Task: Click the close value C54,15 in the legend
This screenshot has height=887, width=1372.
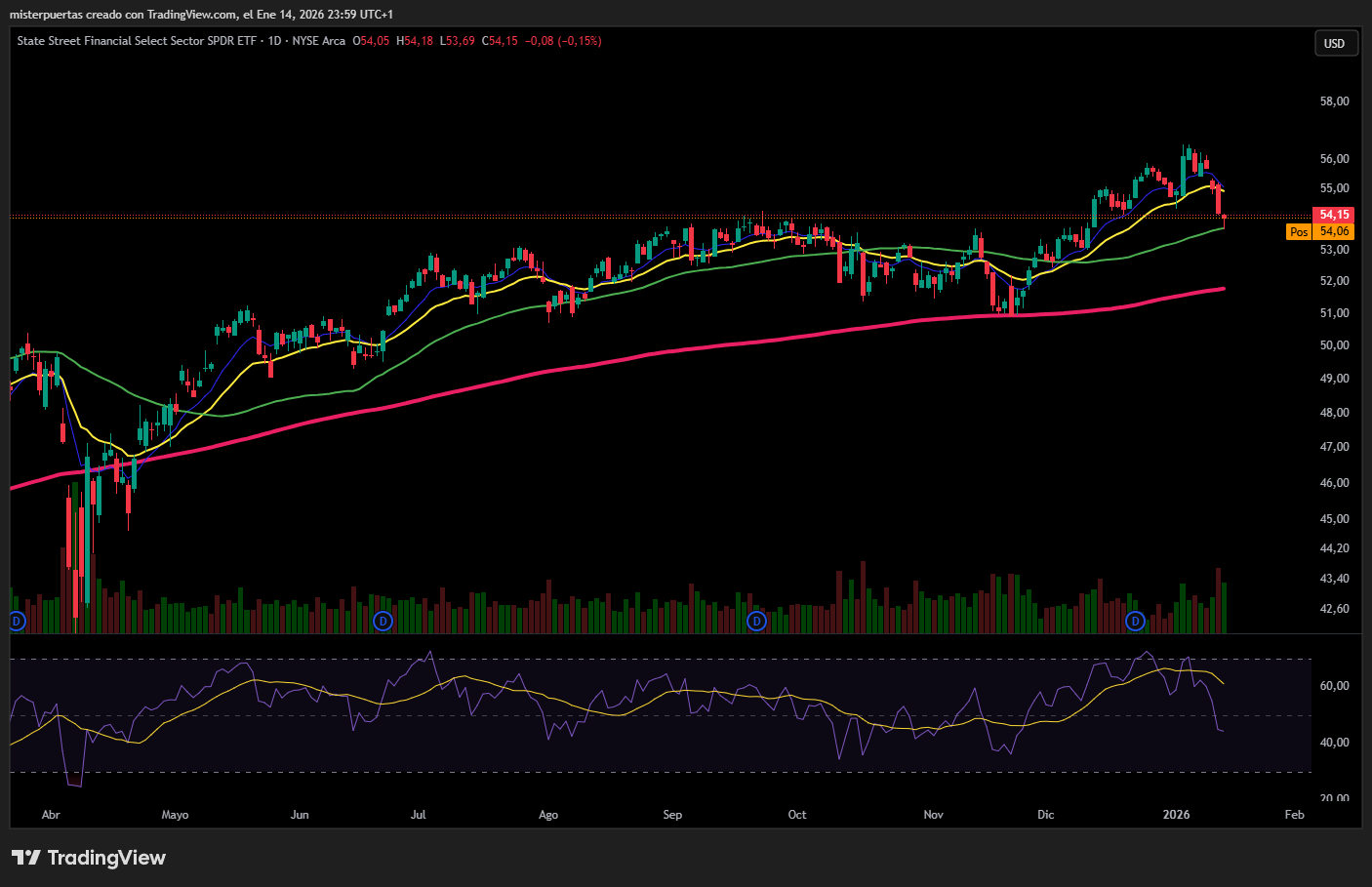Action: (x=500, y=41)
